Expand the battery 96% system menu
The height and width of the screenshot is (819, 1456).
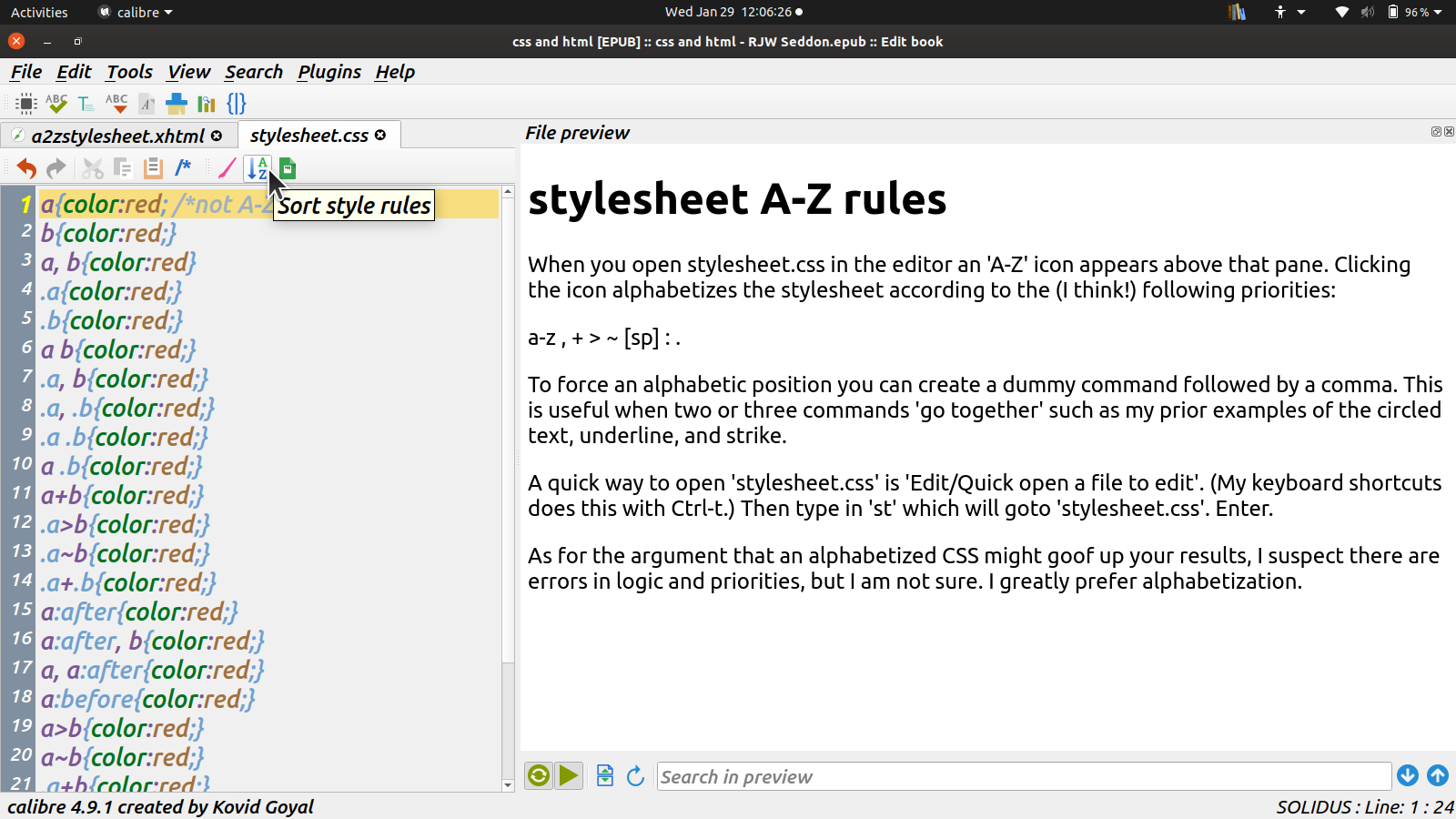click(1416, 13)
